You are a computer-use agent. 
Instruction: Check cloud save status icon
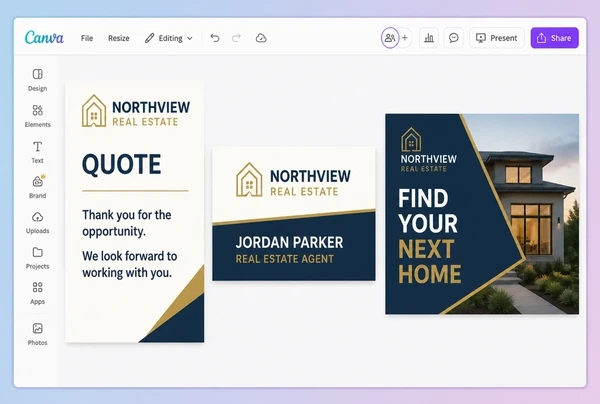[x=261, y=38]
